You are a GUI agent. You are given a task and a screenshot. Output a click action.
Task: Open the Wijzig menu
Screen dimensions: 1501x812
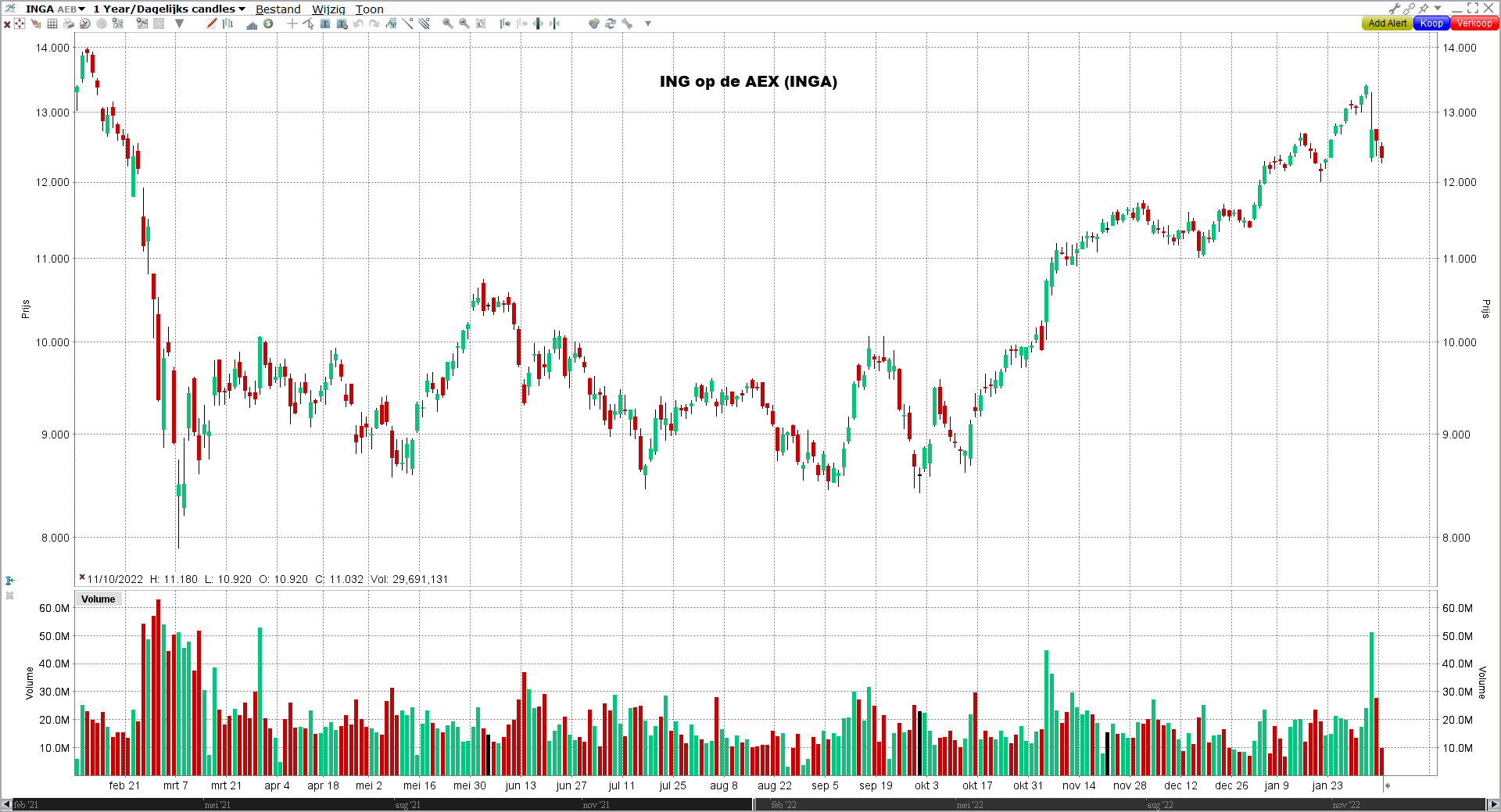click(x=328, y=9)
